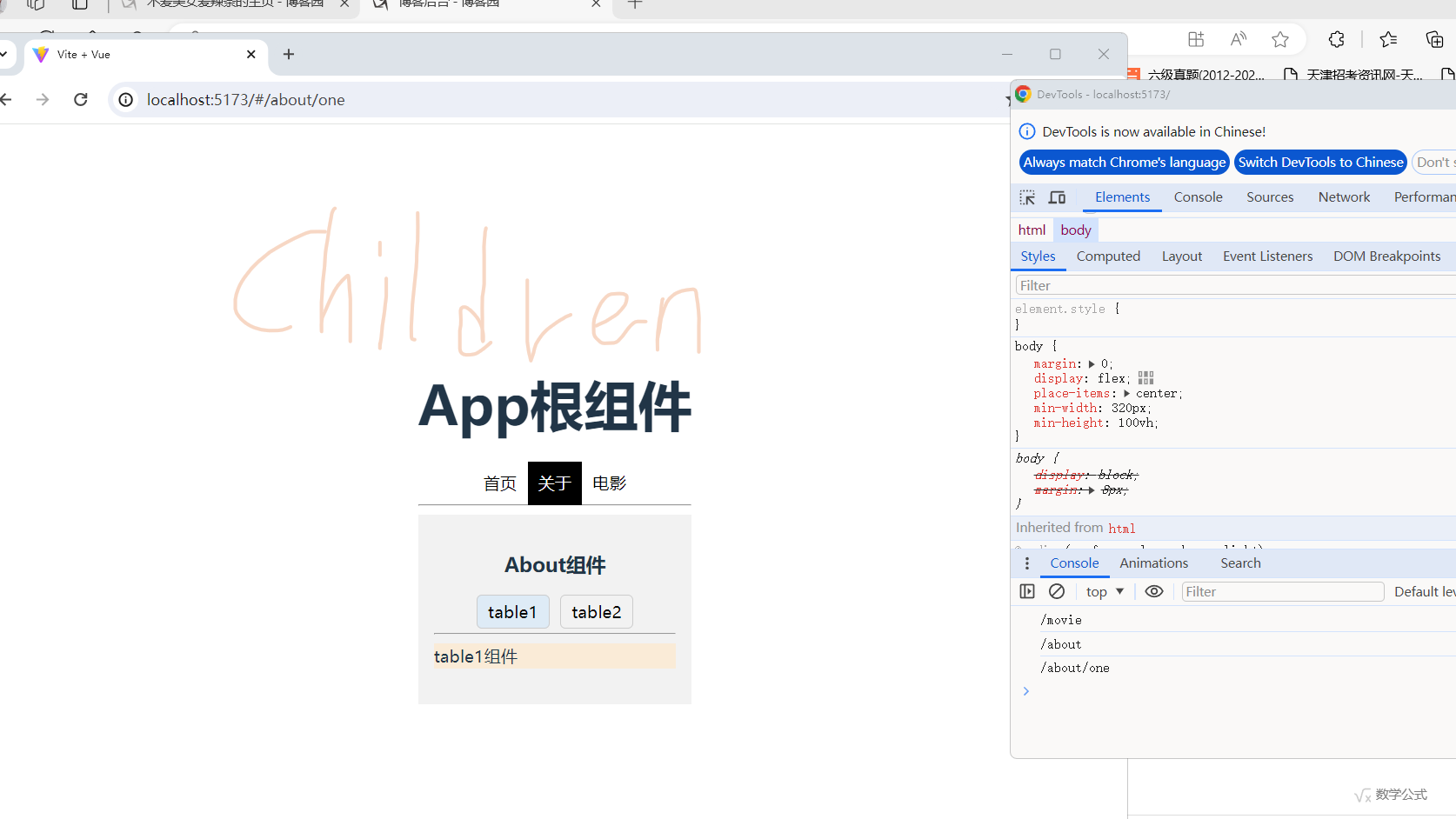Screen dimensions: 1456x819
Task: Select the Styles pane tab
Action: click(1038, 256)
